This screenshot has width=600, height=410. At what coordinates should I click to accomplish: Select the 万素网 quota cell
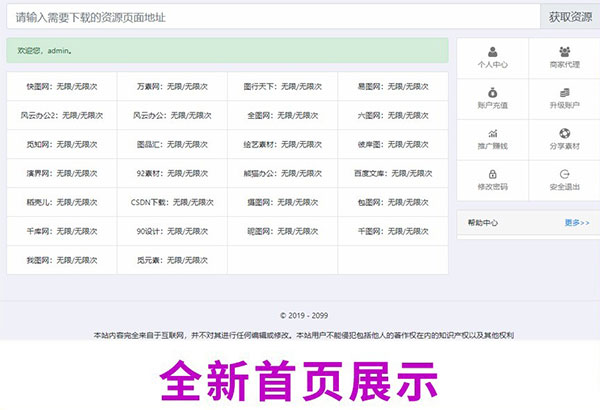[x=172, y=87]
